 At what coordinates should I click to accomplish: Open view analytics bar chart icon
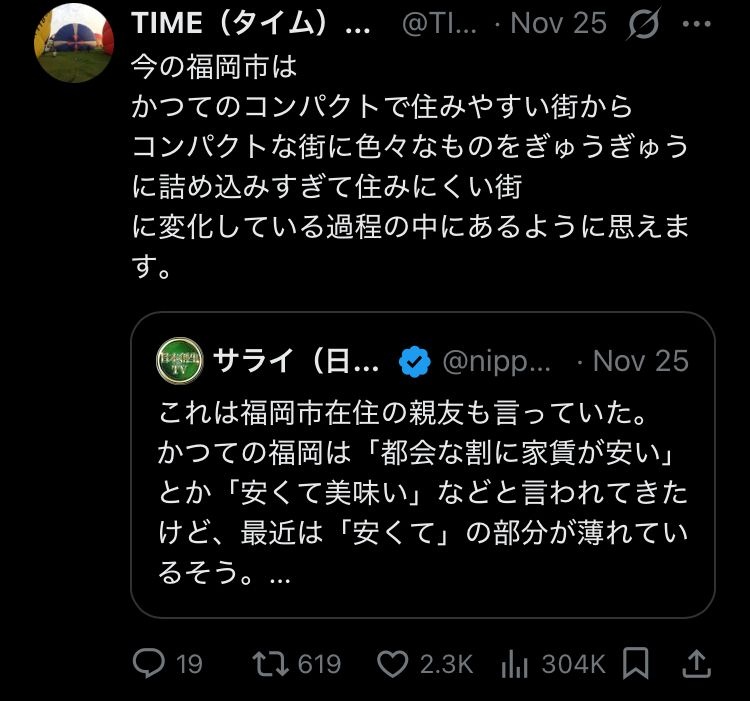(x=514, y=663)
